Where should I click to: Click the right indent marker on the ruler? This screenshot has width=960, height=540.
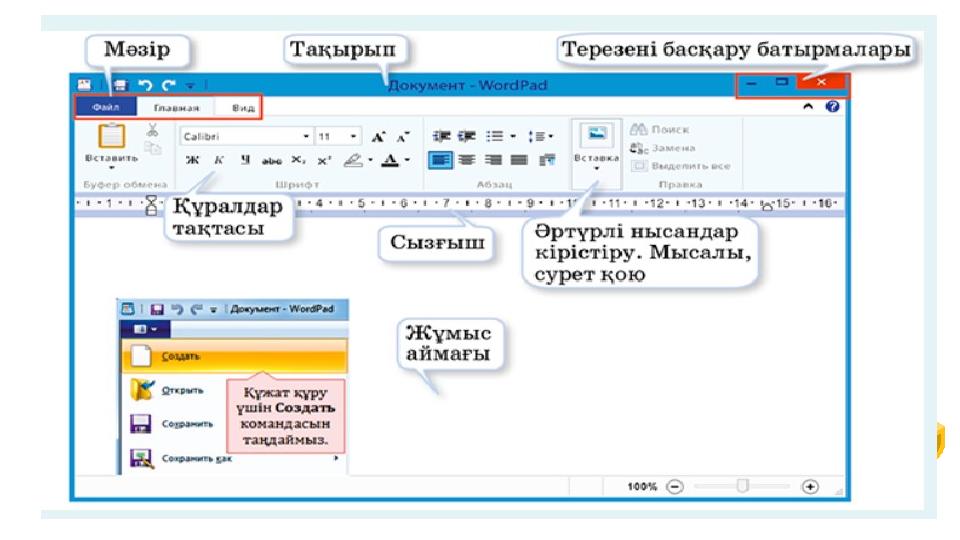coord(767,206)
